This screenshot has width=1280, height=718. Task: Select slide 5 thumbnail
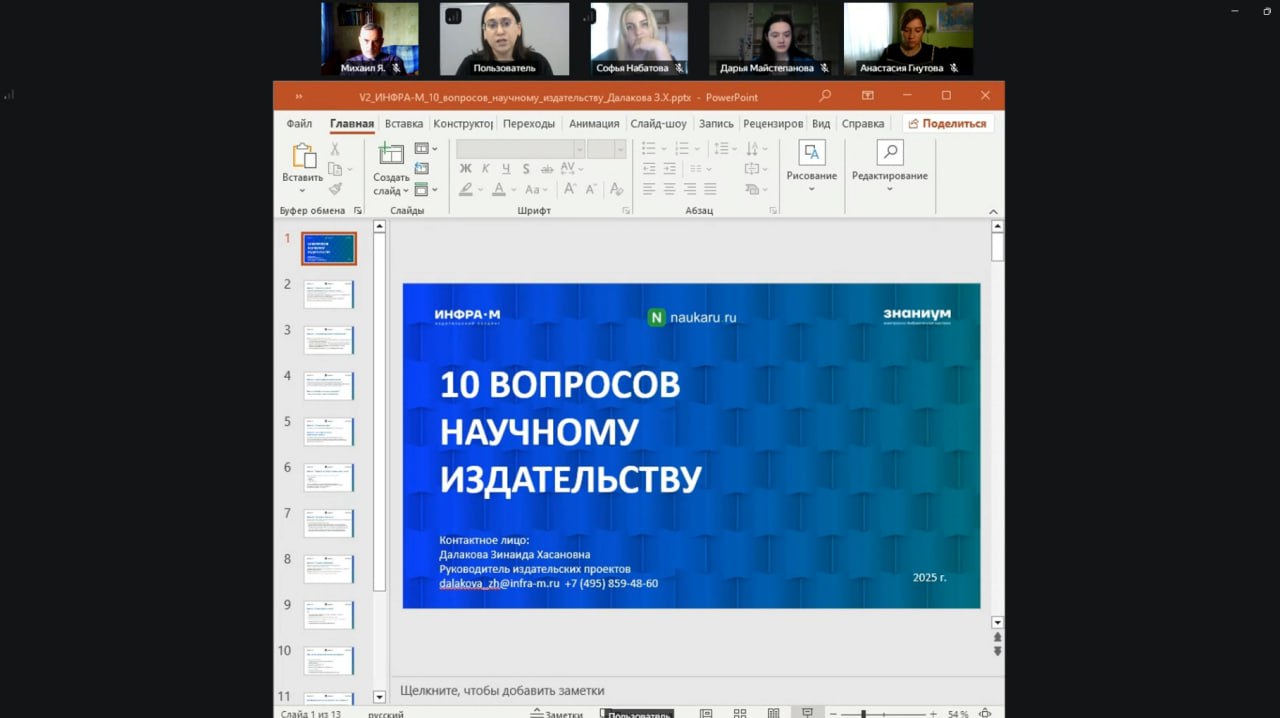[329, 432]
